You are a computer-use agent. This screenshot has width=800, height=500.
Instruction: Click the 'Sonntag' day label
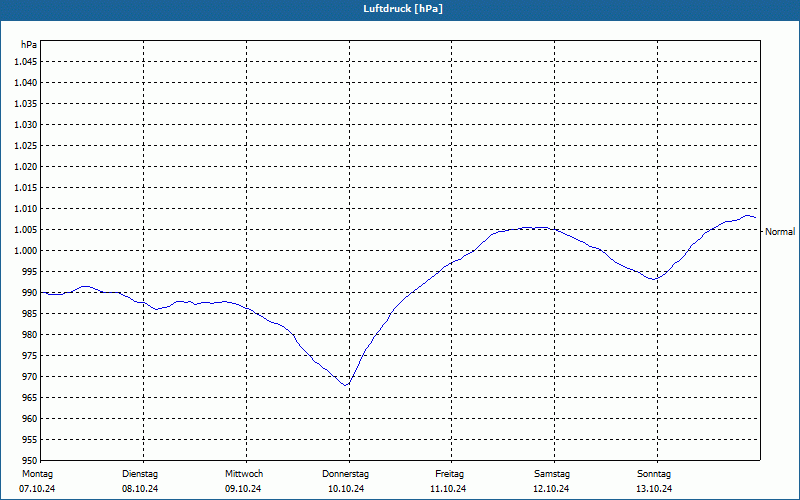point(654,474)
